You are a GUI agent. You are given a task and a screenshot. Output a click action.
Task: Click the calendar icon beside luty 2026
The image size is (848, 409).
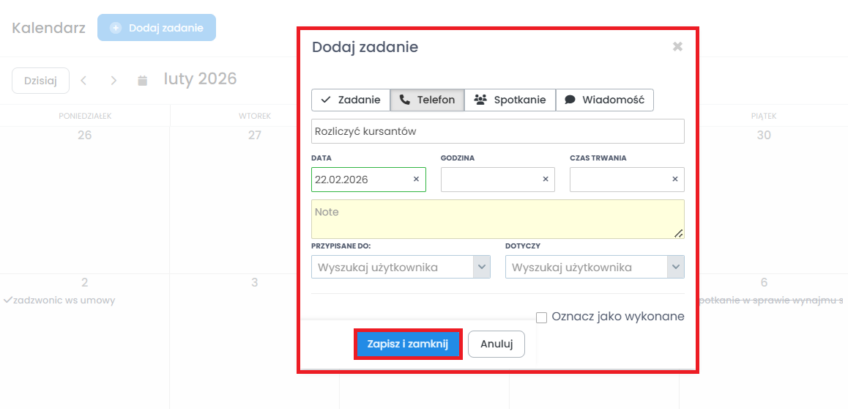142,80
